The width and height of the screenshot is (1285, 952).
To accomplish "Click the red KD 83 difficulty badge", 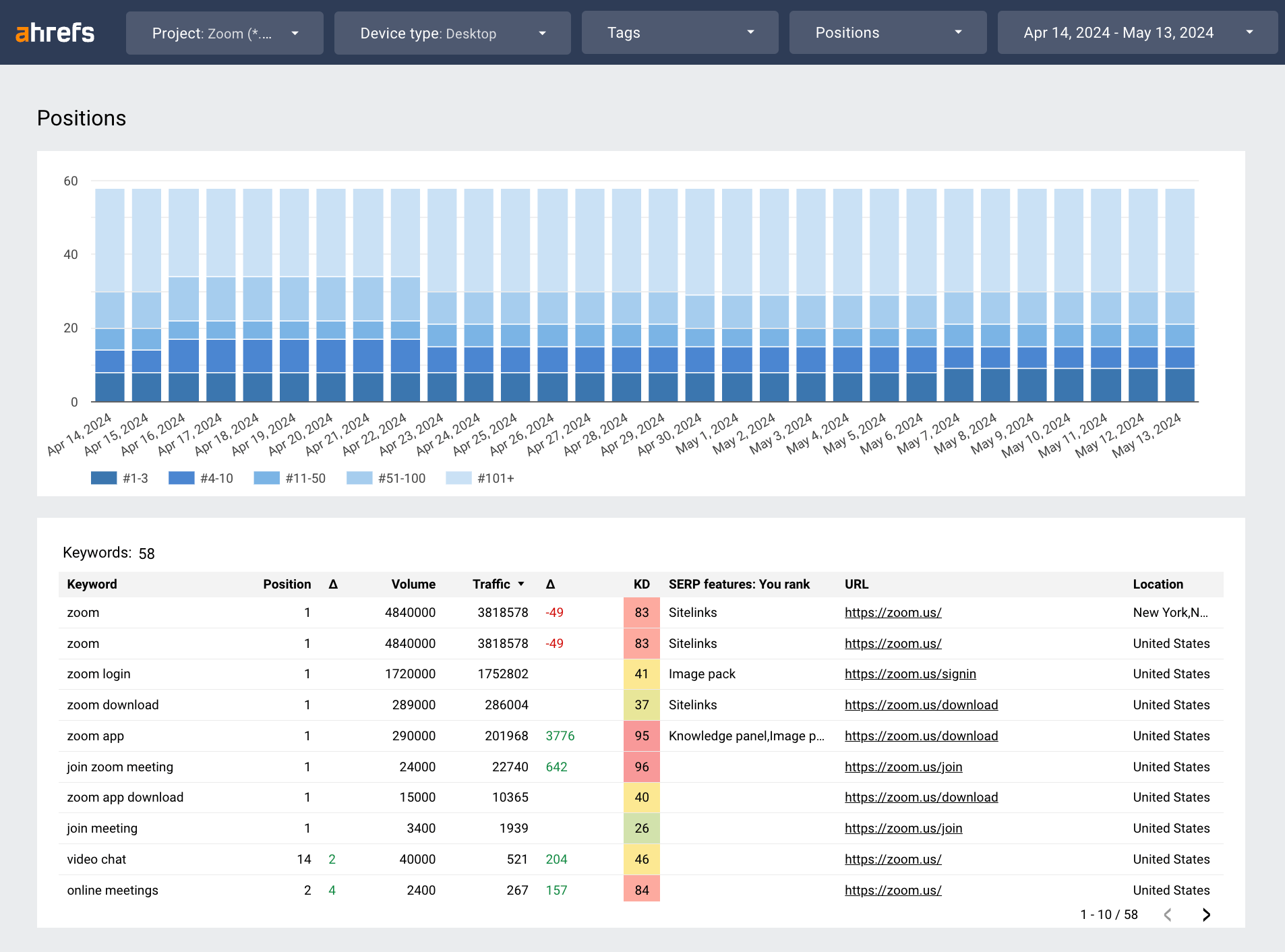I will click(641, 612).
